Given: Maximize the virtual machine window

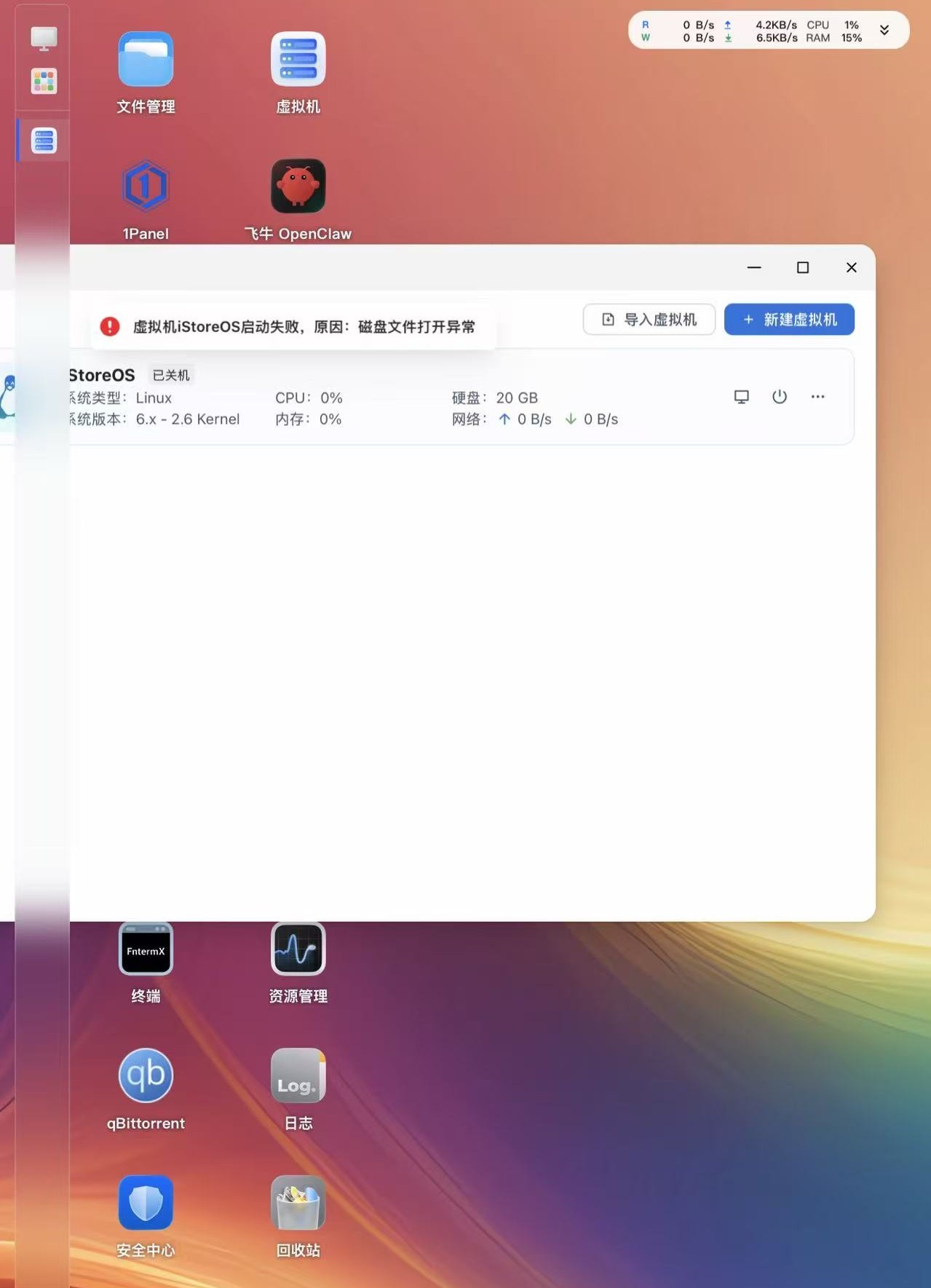Looking at the screenshot, I should click(803, 267).
